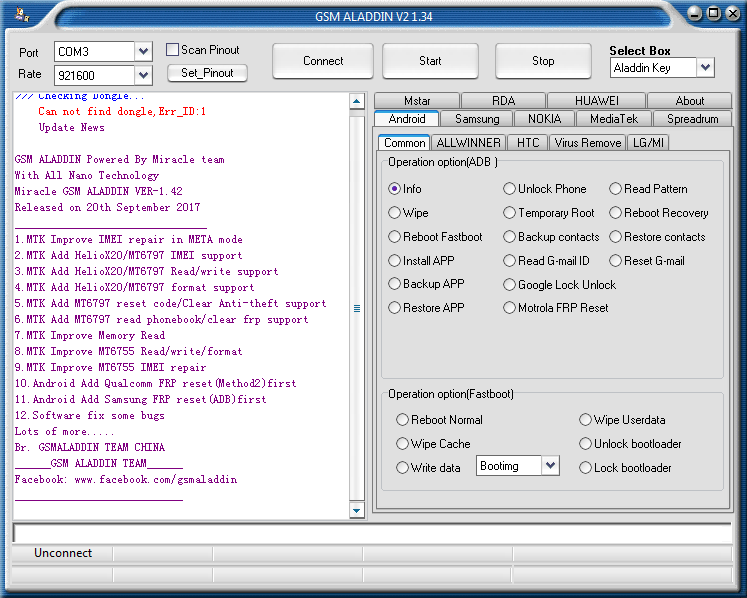Open the Bootimg partition dropdown

click(550, 466)
